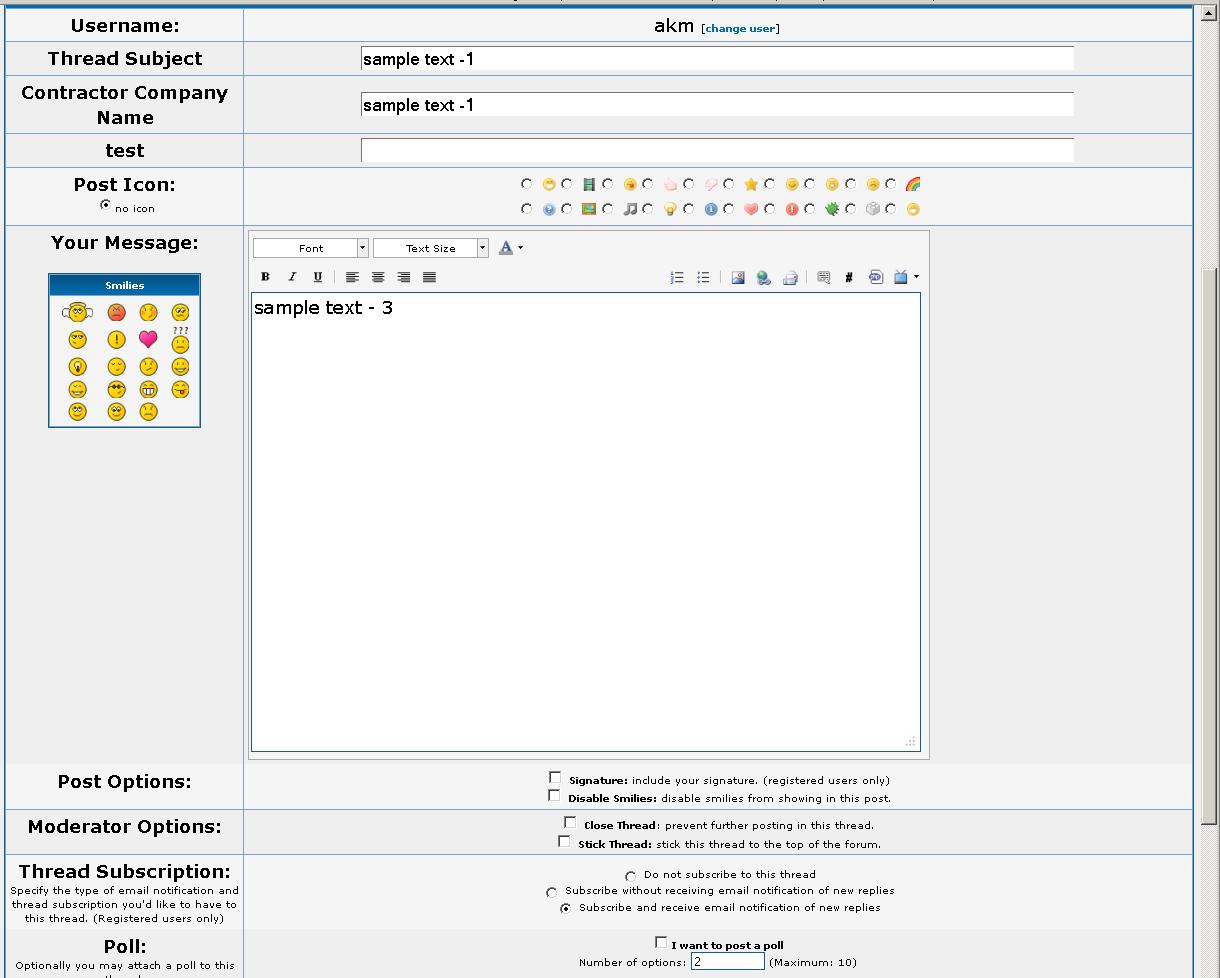Image resolution: width=1220 pixels, height=978 pixels.
Task: Insert code block with hash icon
Action: tap(849, 277)
